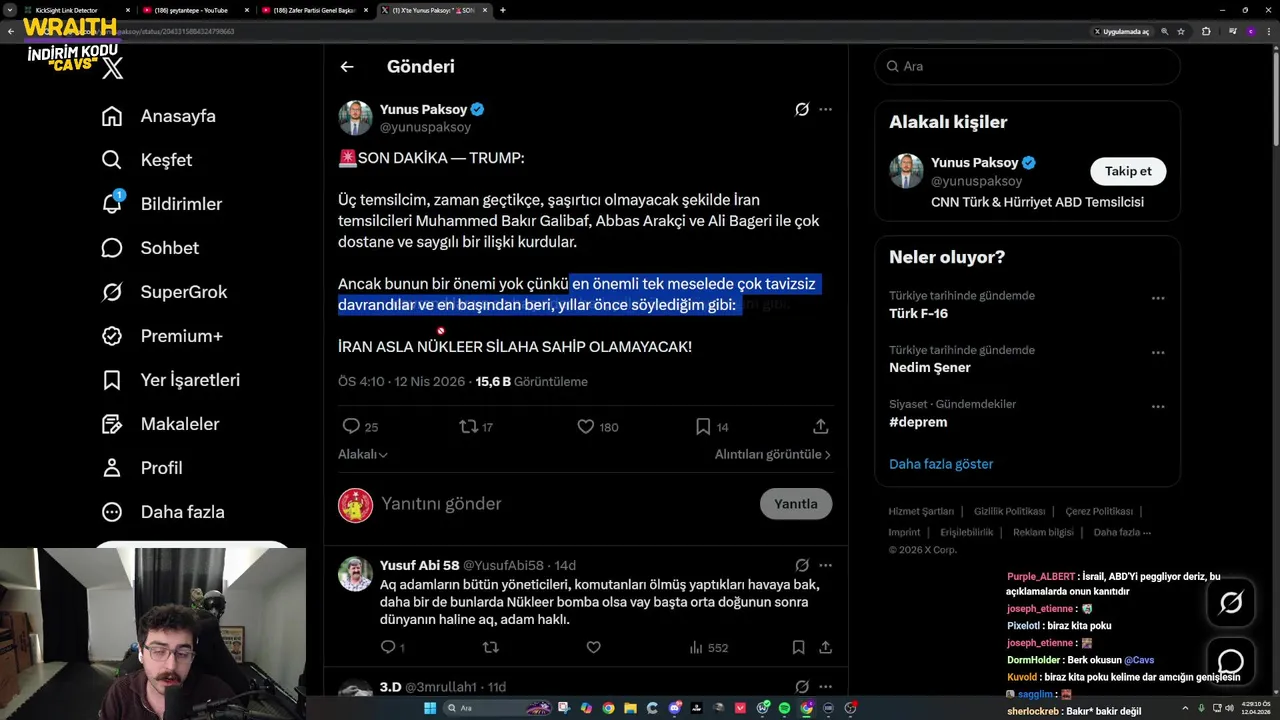Open Yunus Paksoy's avatar in Alakalı kişiler
The image size is (1280, 720).
(x=906, y=171)
